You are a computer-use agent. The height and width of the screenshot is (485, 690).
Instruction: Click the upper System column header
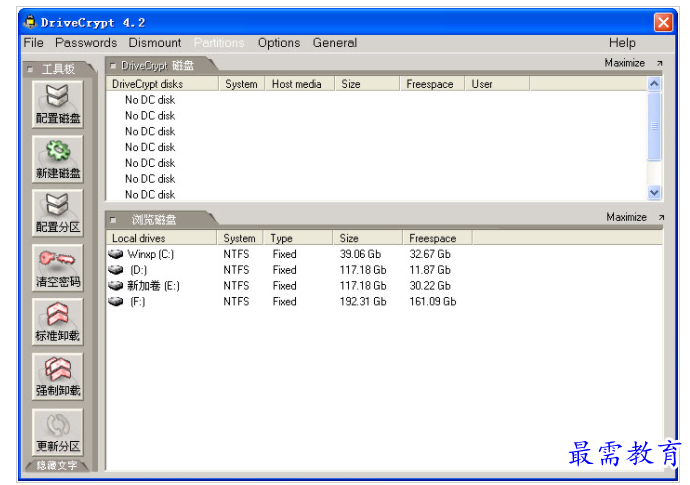[x=242, y=84]
